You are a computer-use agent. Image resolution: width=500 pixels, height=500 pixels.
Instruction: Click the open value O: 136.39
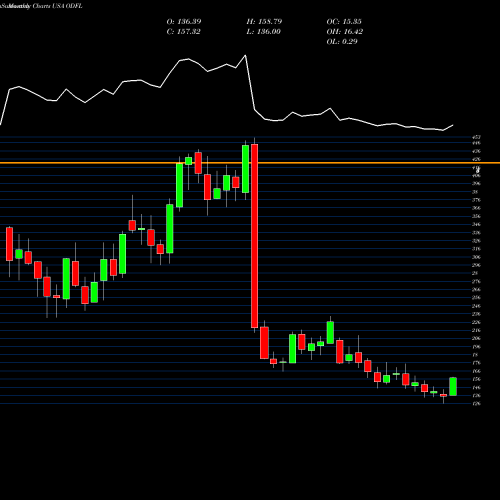[184, 22]
